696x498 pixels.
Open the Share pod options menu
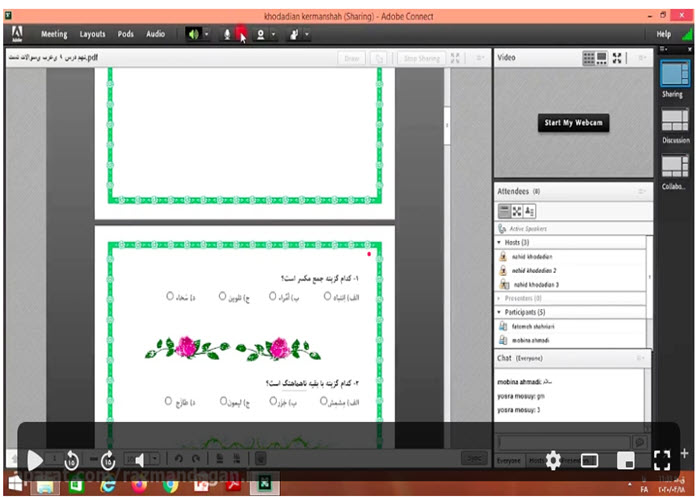point(480,58)
